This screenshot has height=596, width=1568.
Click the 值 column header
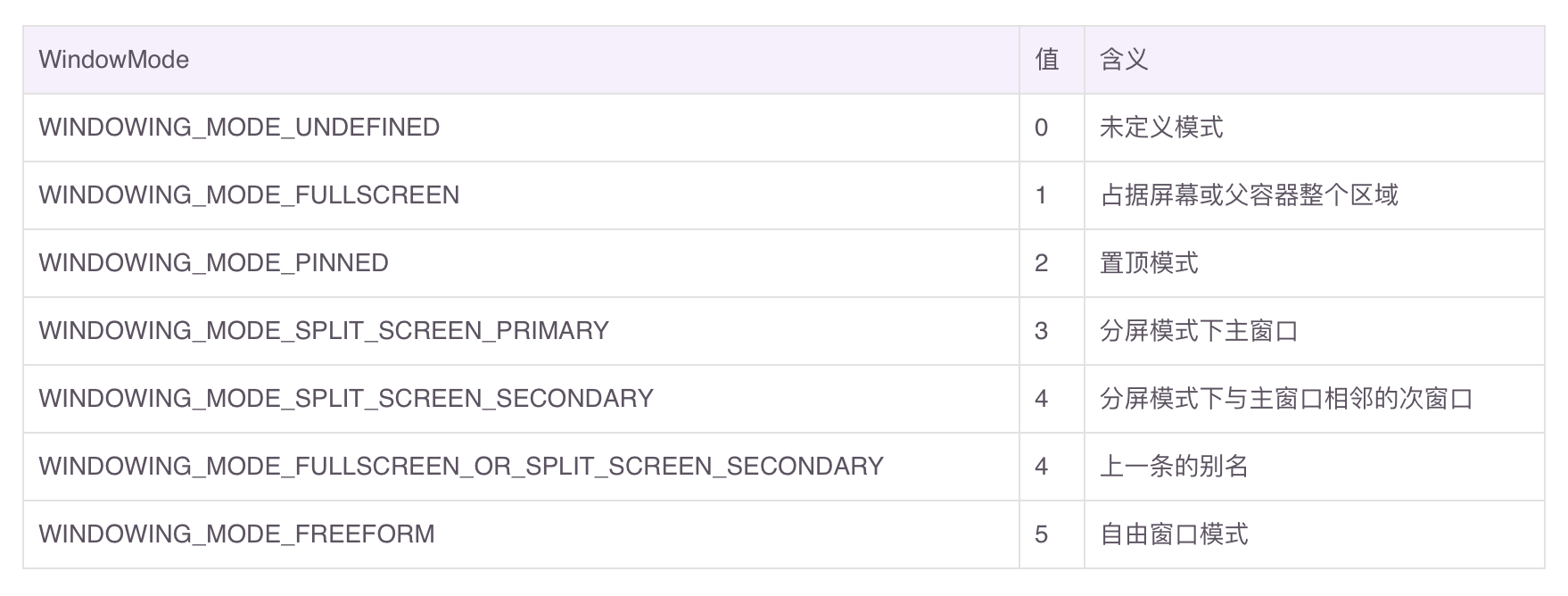click(x=1052, y=60)
